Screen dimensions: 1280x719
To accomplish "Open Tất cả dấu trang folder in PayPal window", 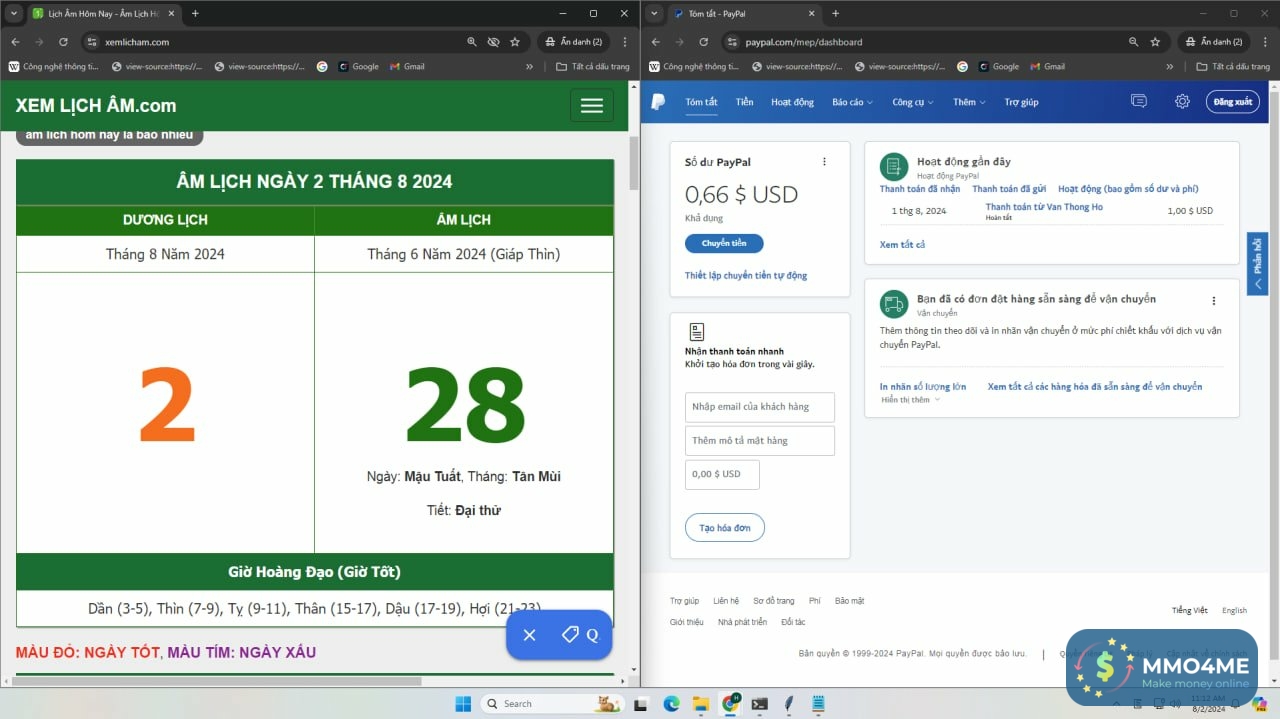I will point(1233,66).
